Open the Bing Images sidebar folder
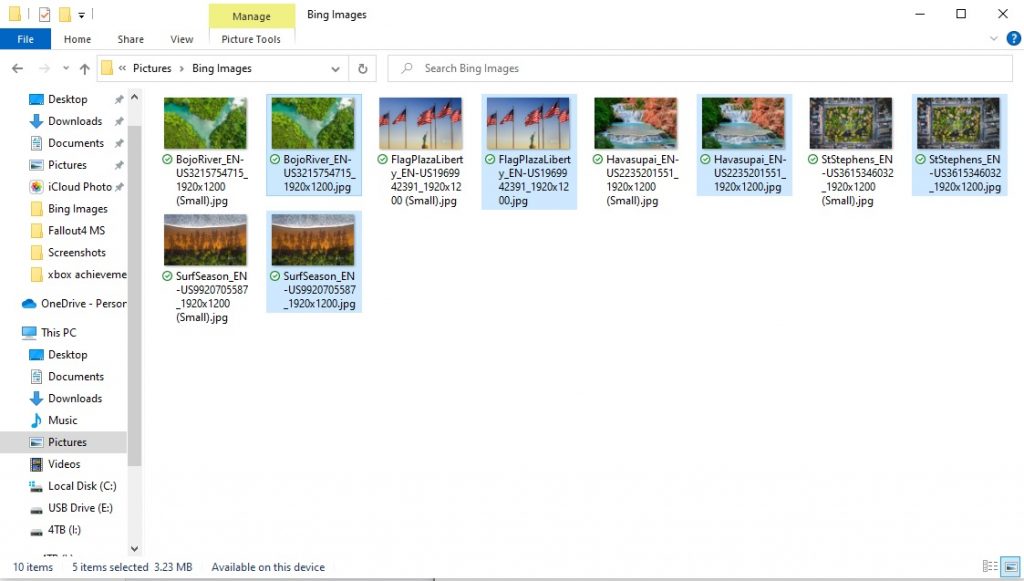Viewport: 1024px width, 581px height. pos(77,208)
